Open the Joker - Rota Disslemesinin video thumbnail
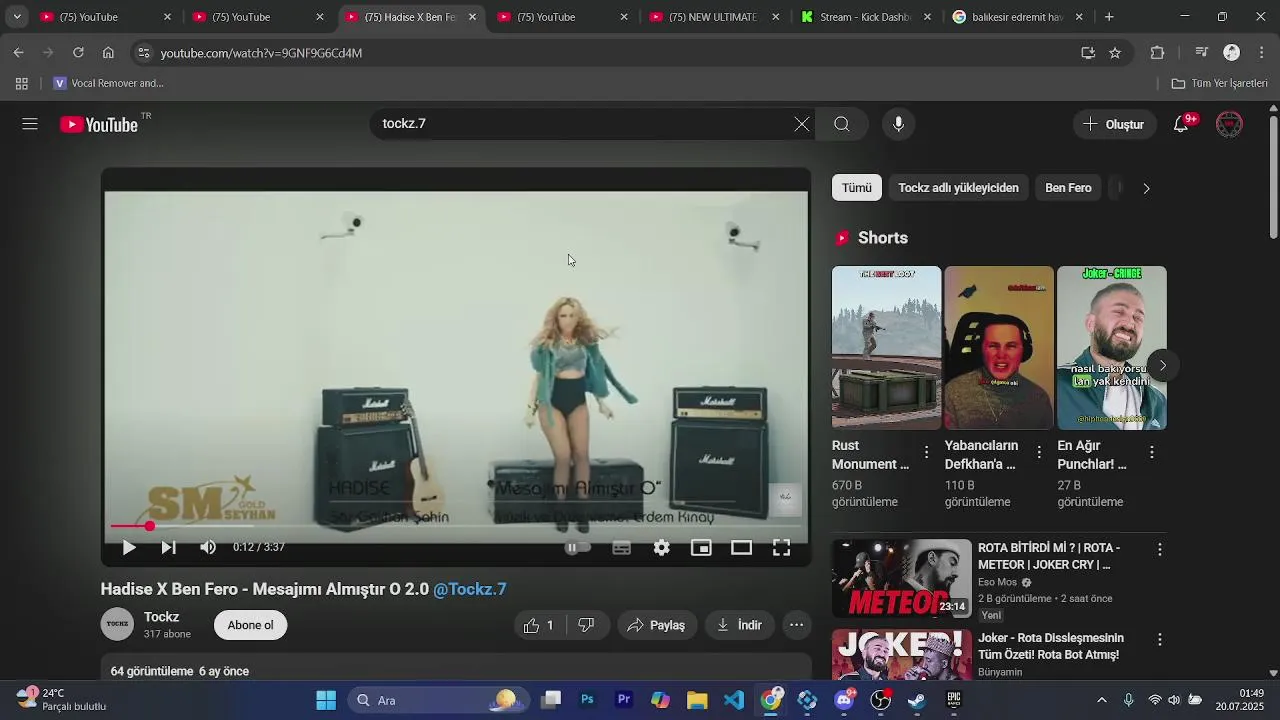Screen dimensions: 1280x720 pyautogui.click(x=902, y=655)
